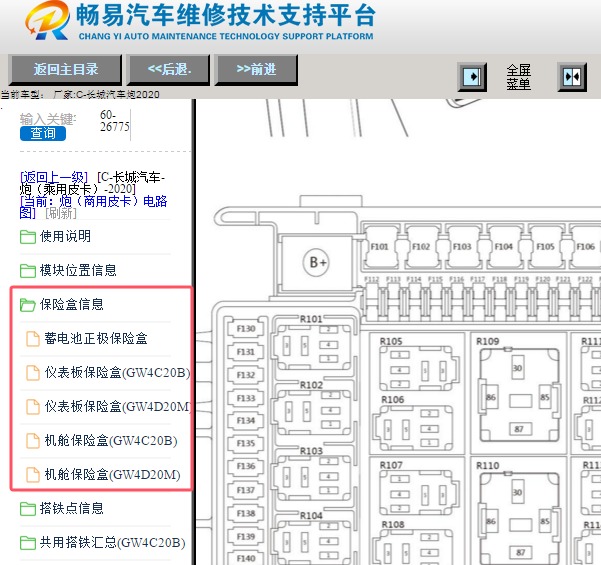
Task: Open the 蓄电池正极保险盒 document
Action: click(96, 338)
